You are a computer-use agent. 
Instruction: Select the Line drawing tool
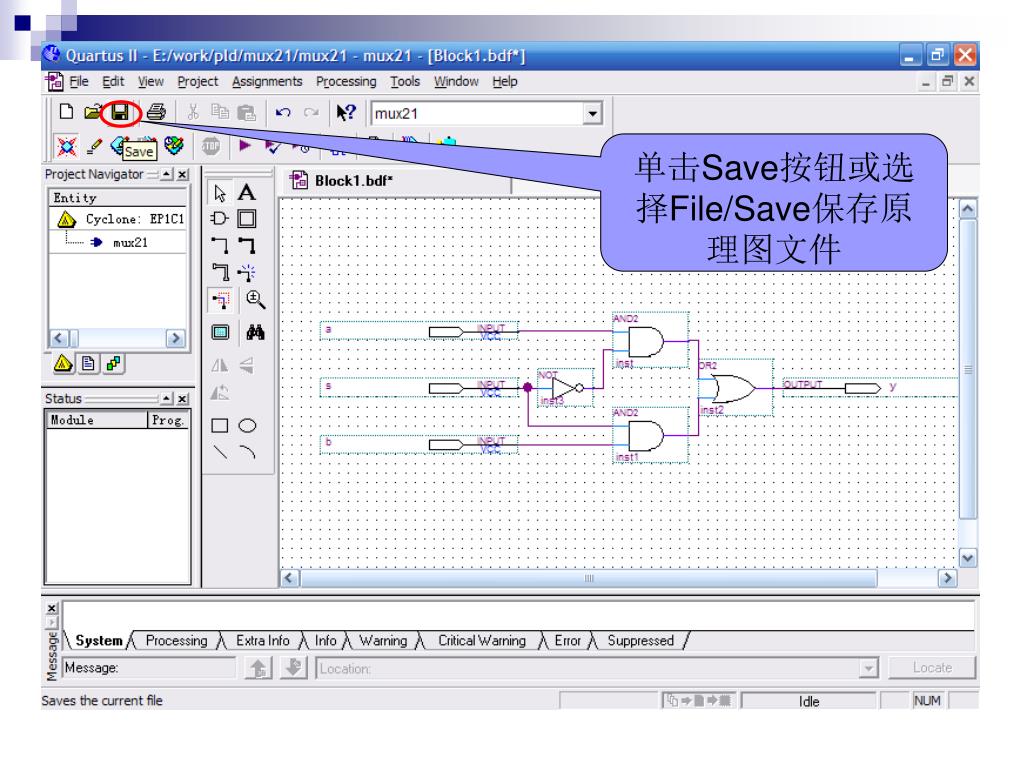(x=220, y=452)
